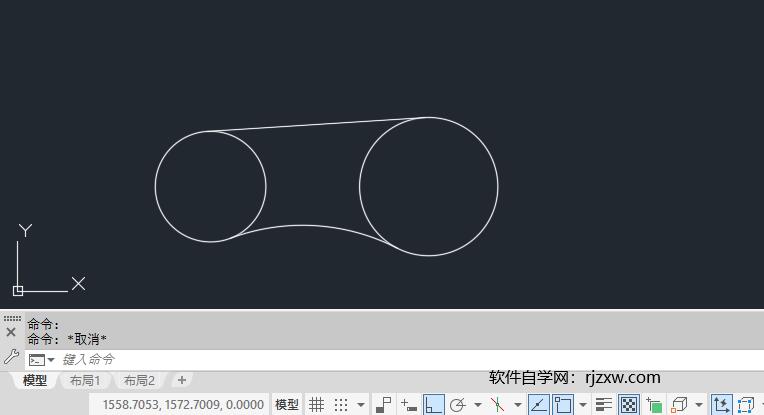Click the UCS origin icon
This screenshot has height=415, width=764.
tap(18, 291)
